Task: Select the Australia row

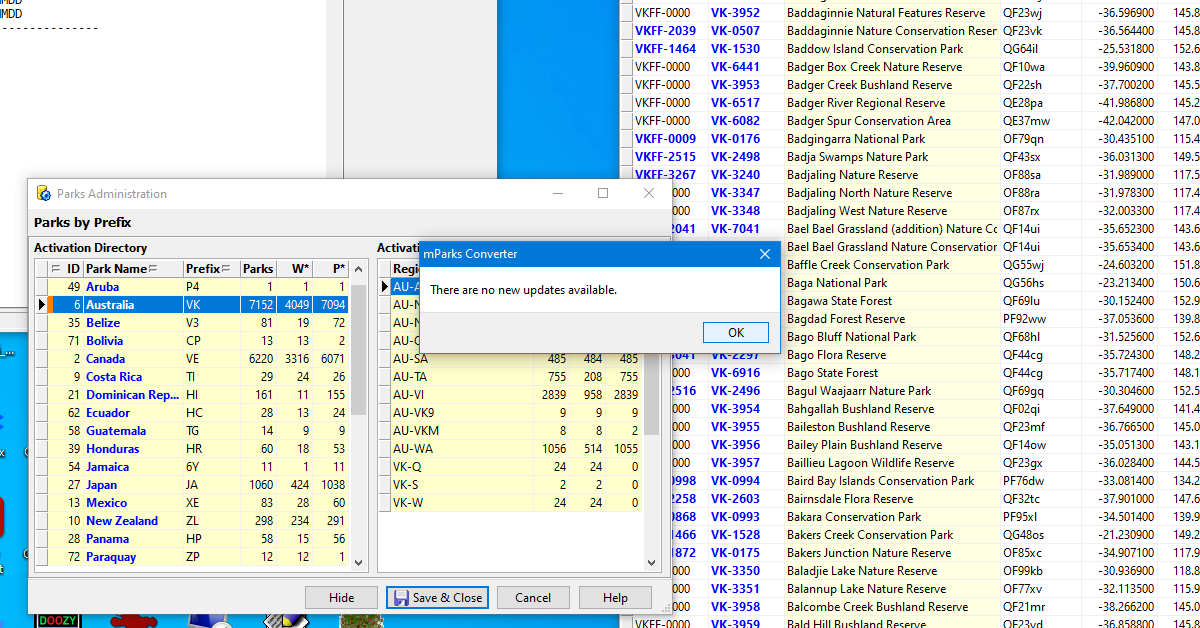Action: click(193, 305)
